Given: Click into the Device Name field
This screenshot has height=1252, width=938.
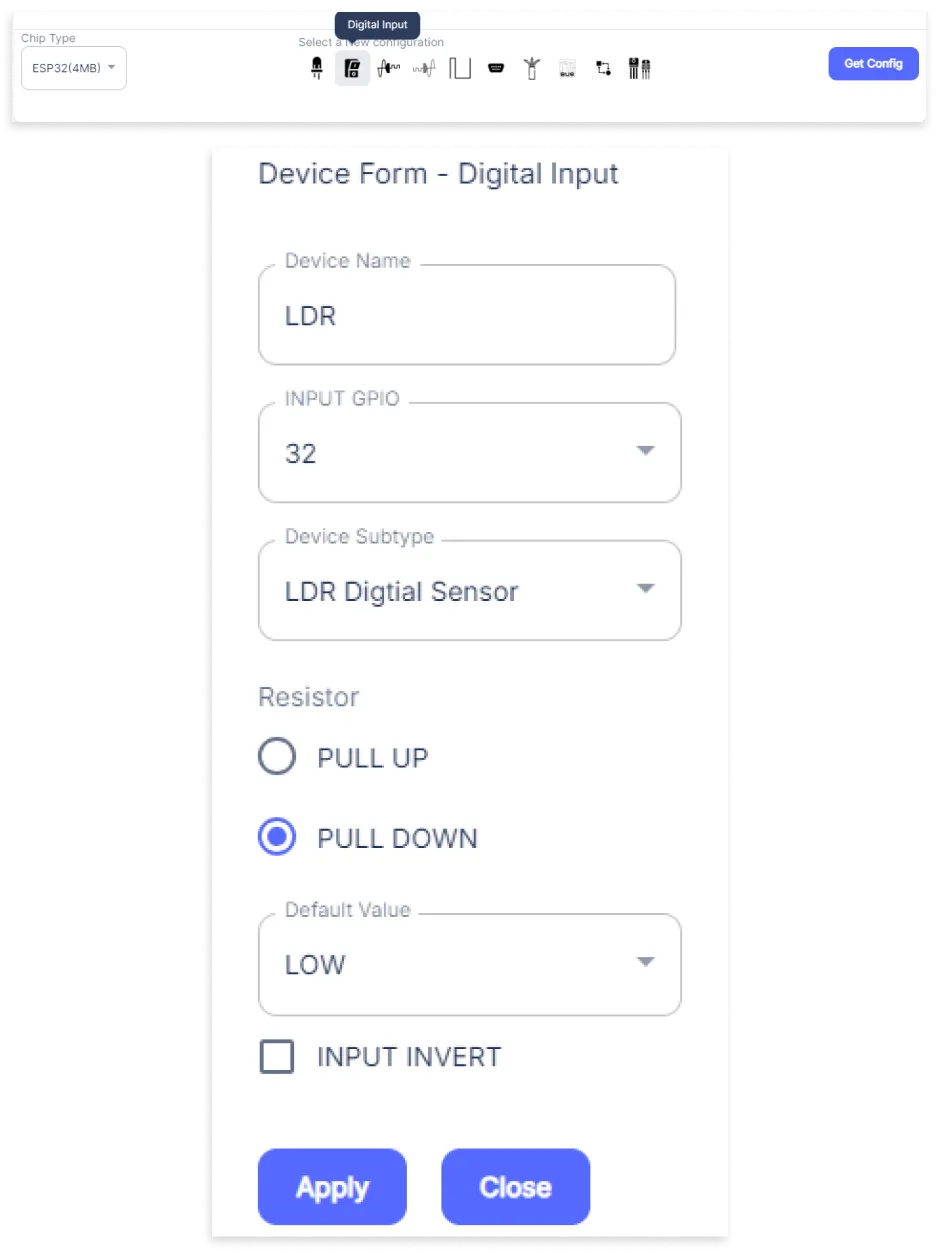Looking at the screenshot, I should 467,316.
